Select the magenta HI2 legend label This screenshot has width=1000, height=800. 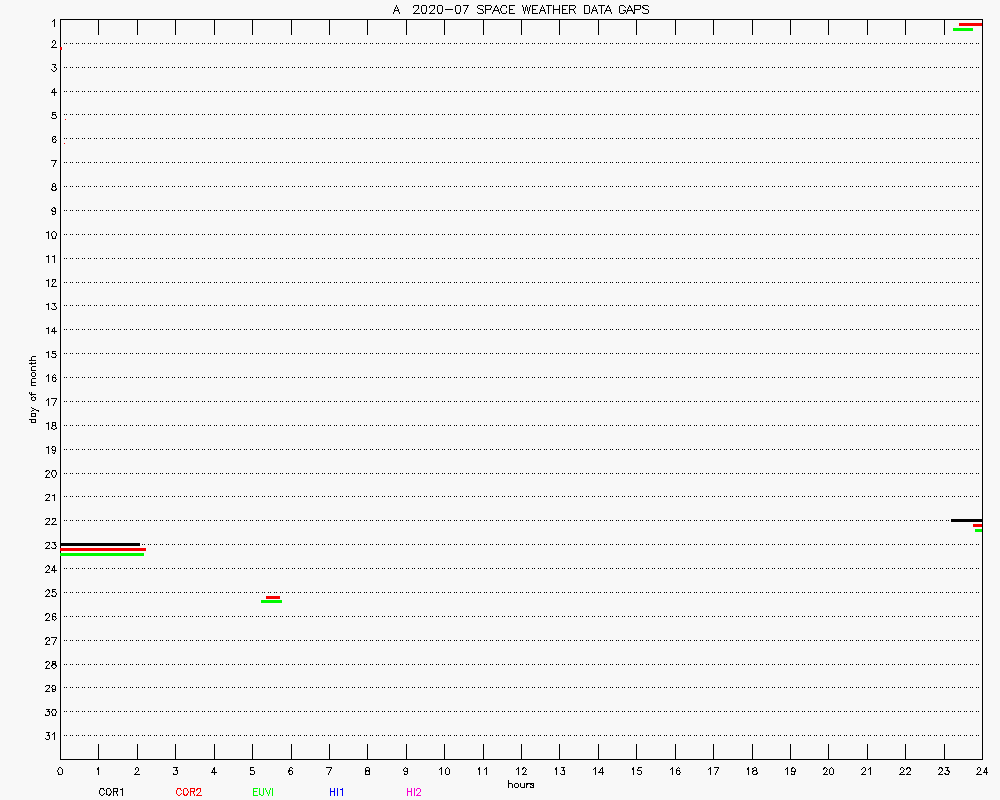(x=413, y=792)
